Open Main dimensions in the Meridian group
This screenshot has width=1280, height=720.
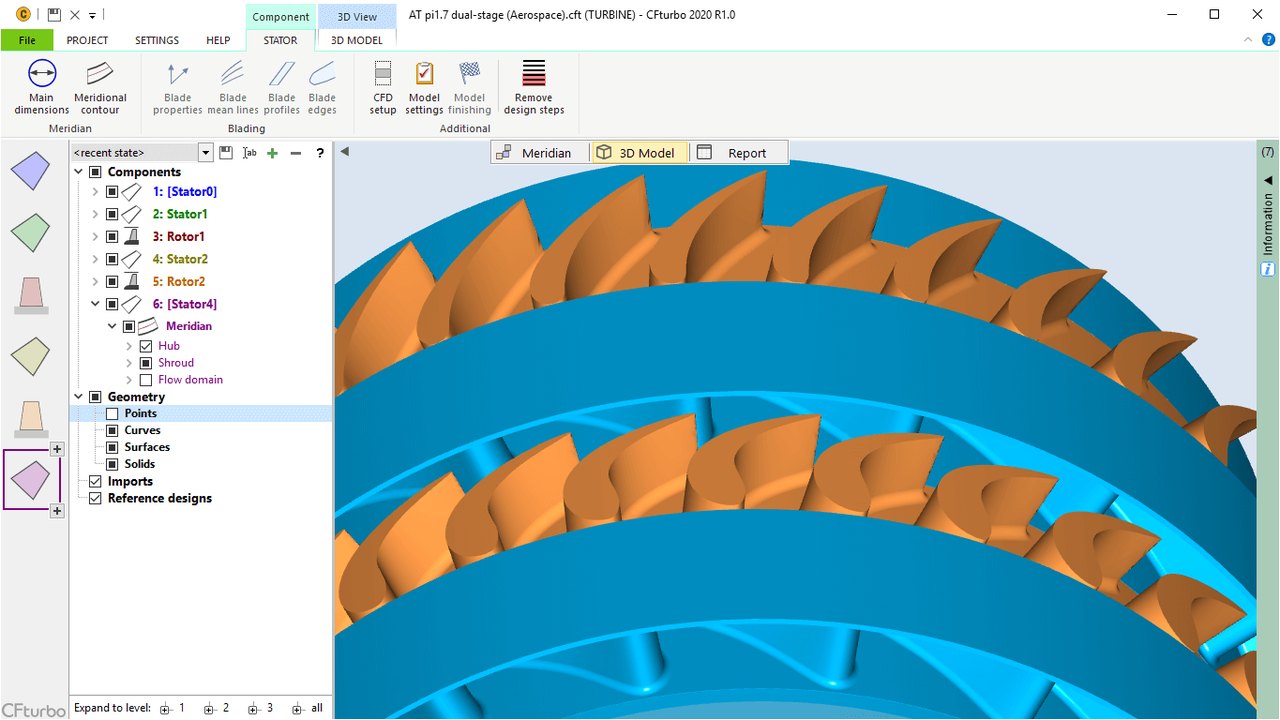pos(42,88)
